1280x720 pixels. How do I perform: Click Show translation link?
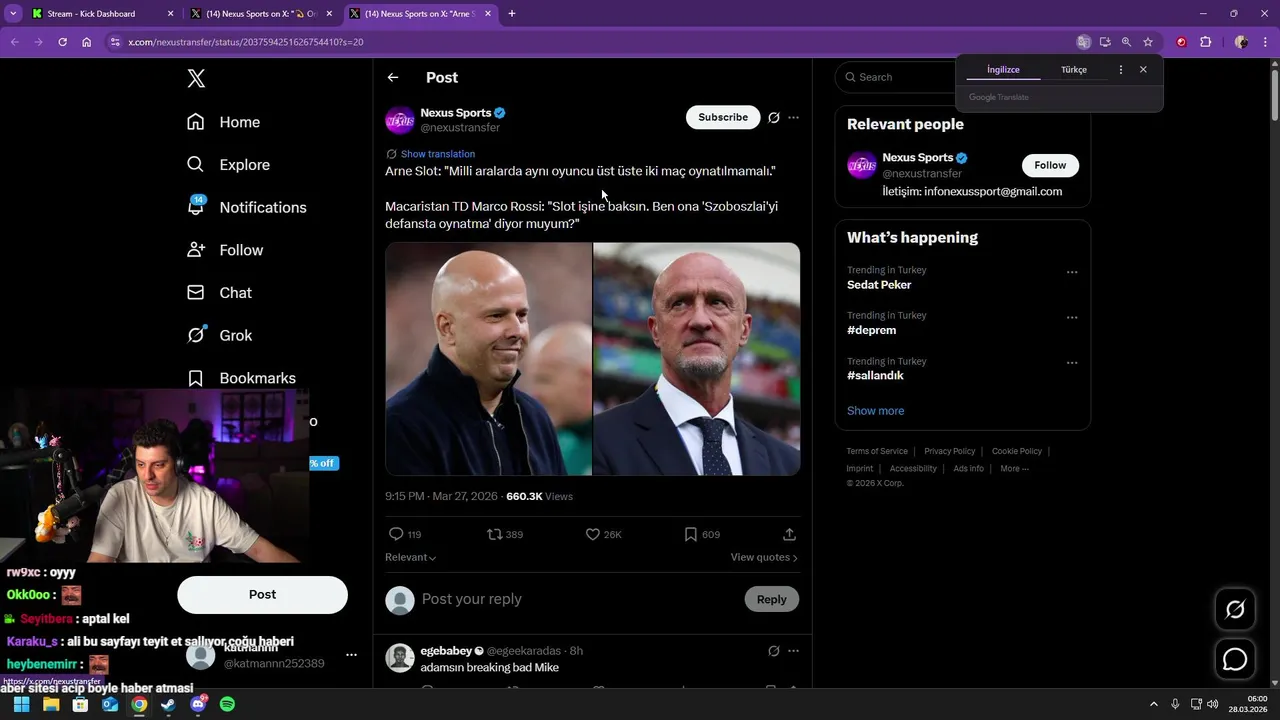[x=437, y=154]
